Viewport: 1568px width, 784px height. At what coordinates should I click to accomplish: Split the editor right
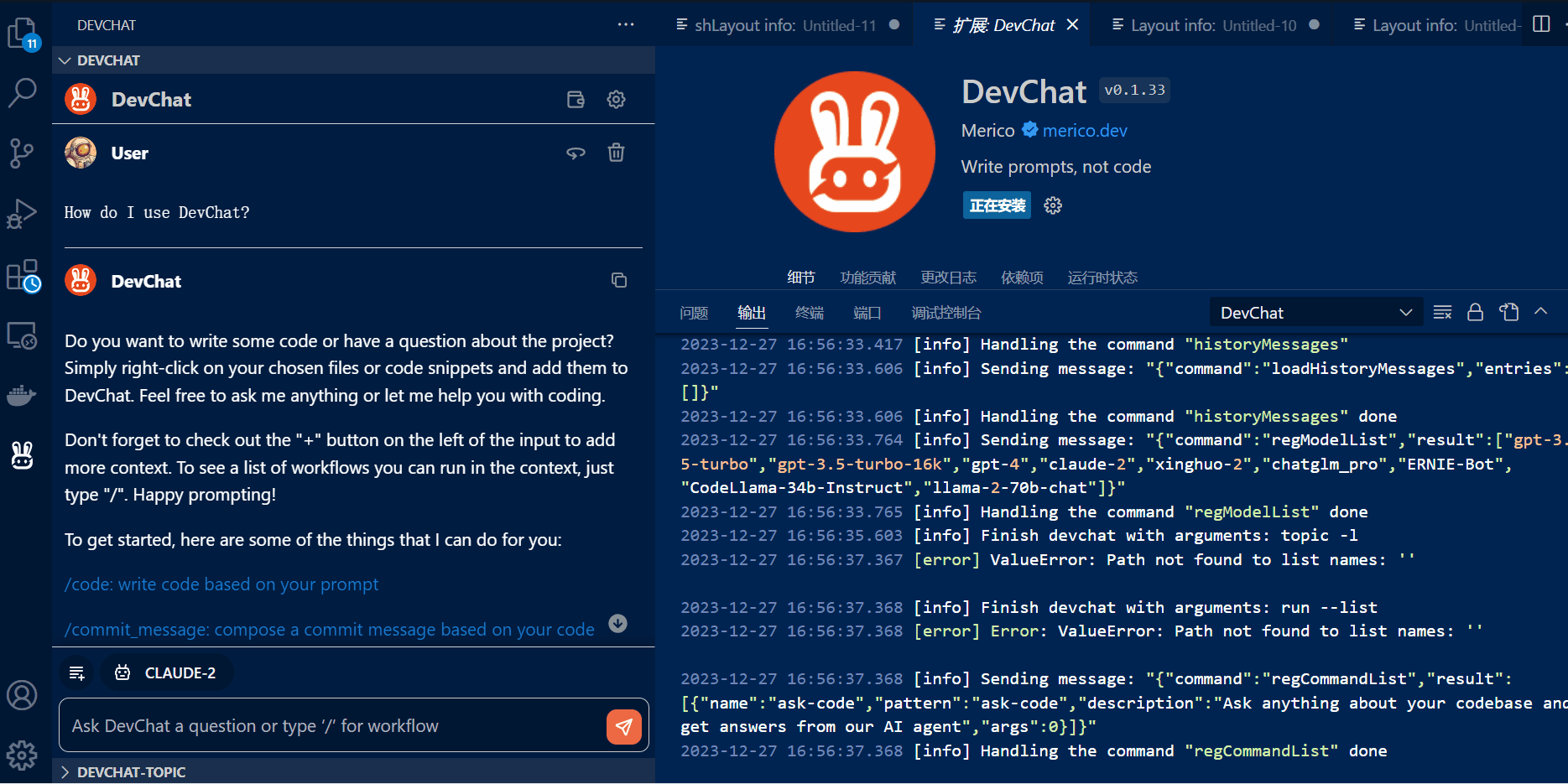tap(1541, 24)
